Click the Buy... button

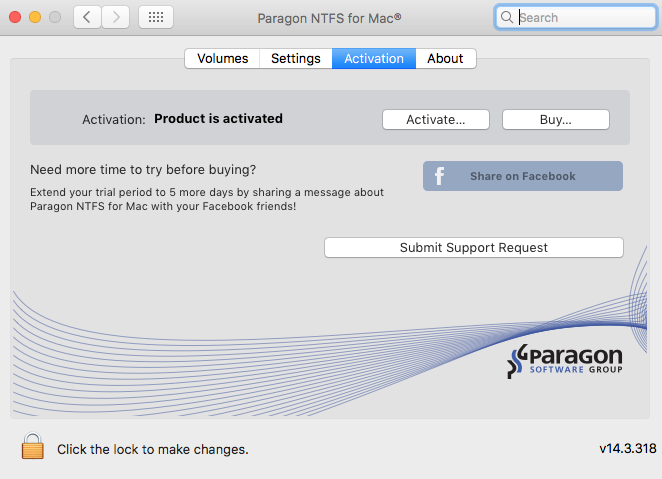point(556,119)
